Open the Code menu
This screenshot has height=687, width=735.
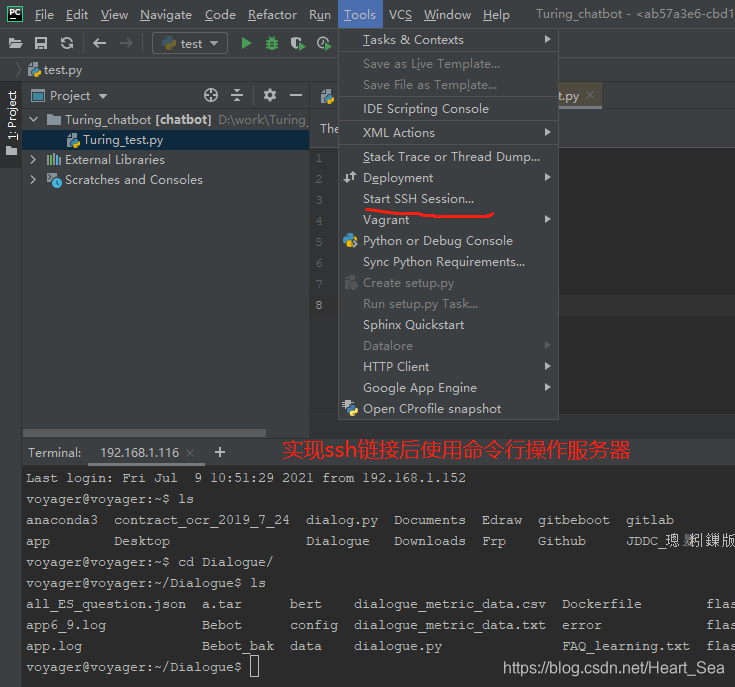tap(220, 15)
